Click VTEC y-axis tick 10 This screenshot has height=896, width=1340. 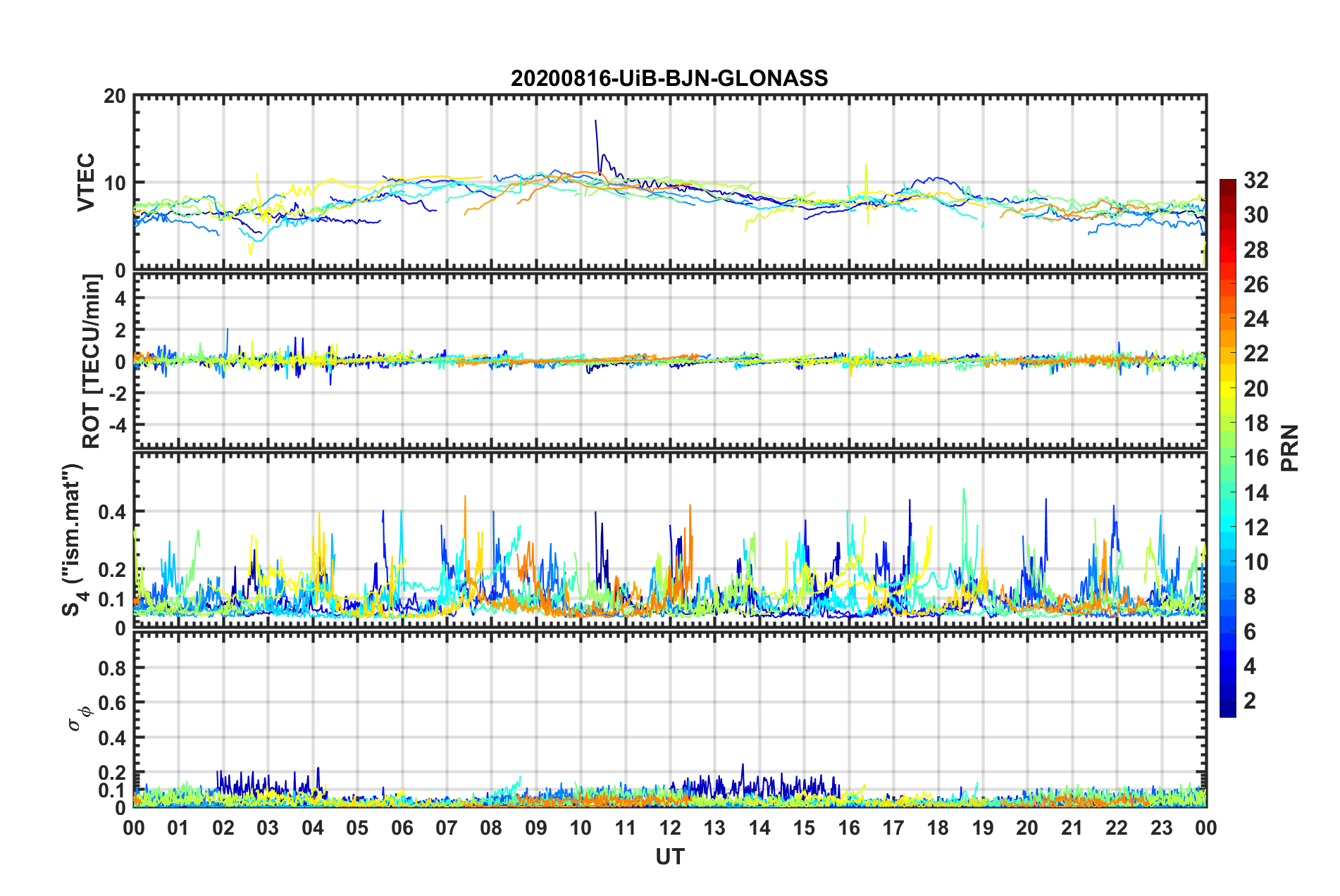[114, 183]
